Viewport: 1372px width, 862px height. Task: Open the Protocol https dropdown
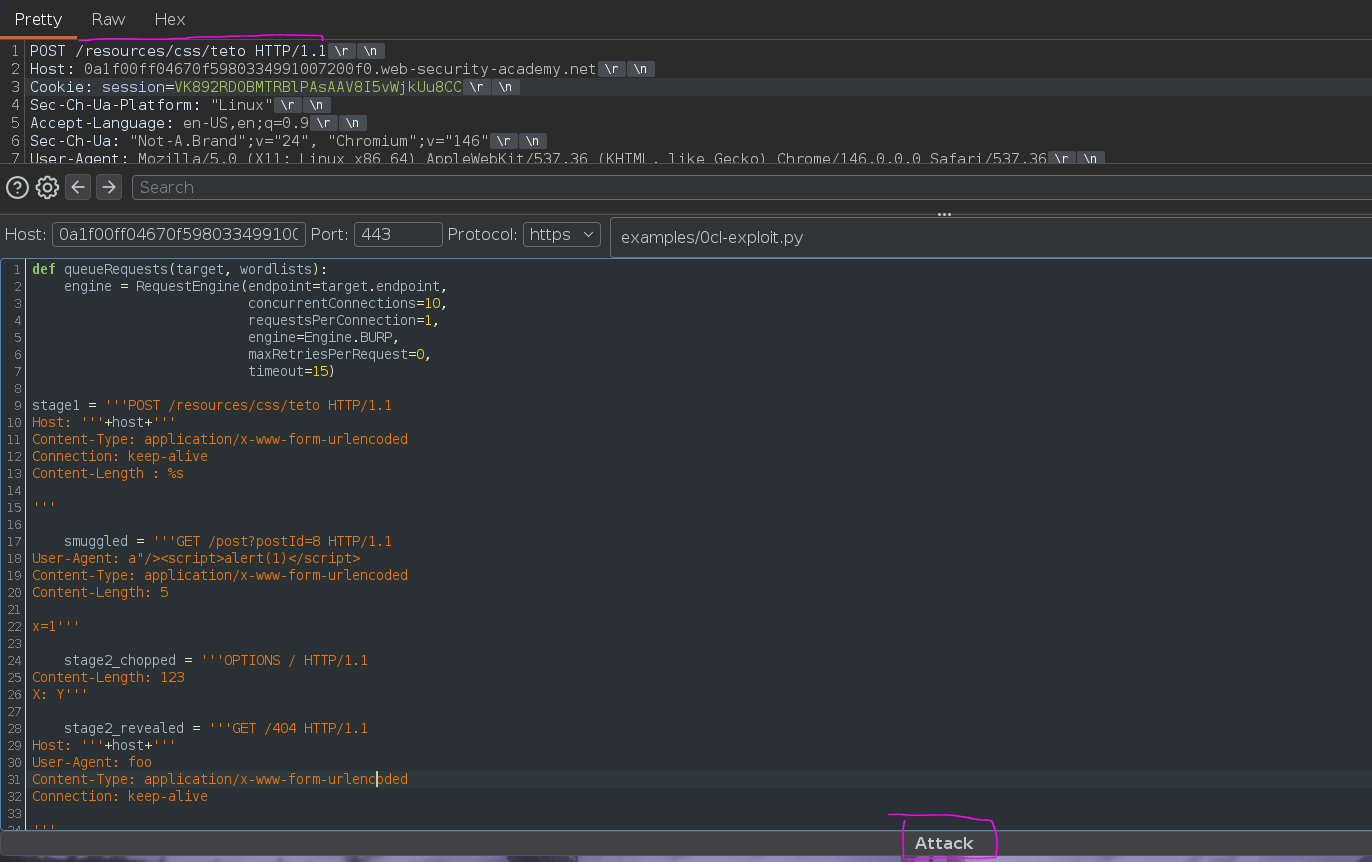562,235
